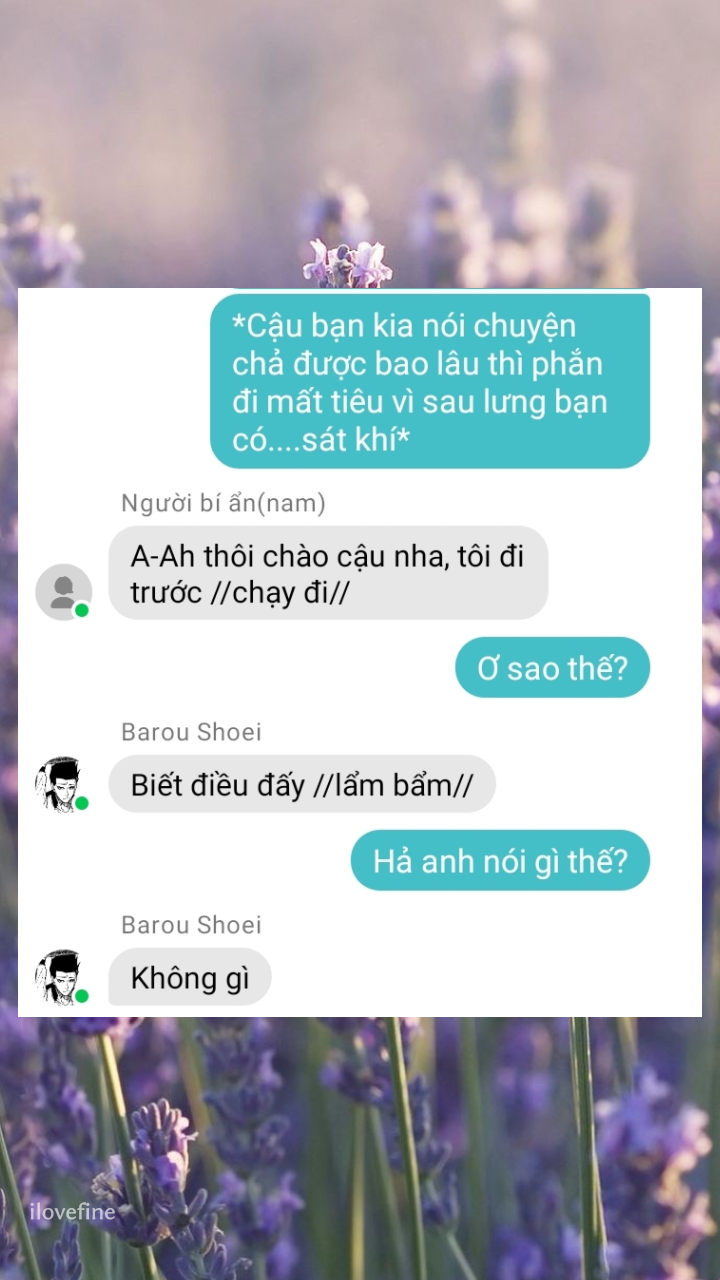Select the lavender flower above chat panel

348,264
